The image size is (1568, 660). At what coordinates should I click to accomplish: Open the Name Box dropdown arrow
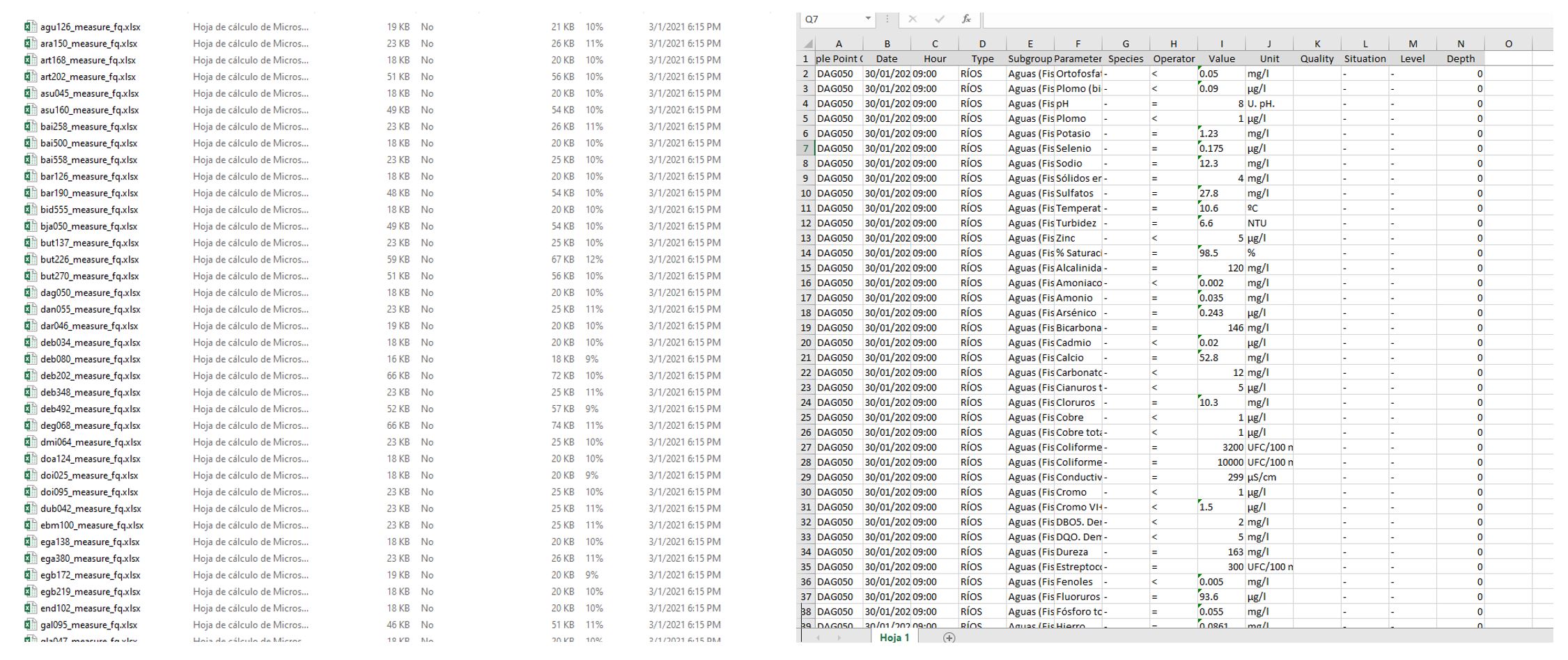tap(868, 19)
